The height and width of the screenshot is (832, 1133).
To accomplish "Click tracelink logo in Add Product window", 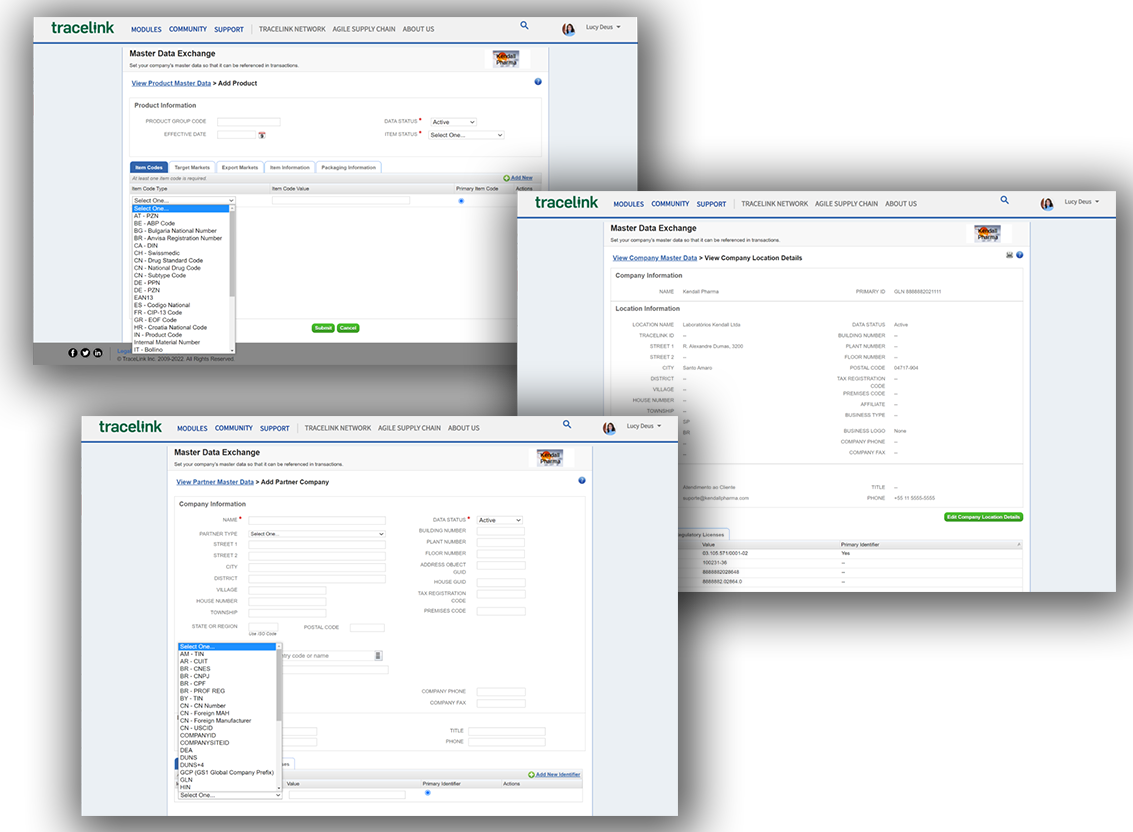I will (82, 27).
